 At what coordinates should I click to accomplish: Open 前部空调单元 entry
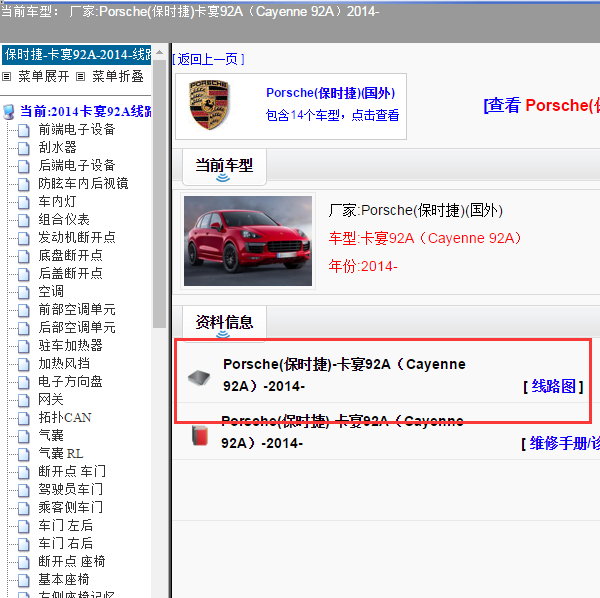coord(77,310)
